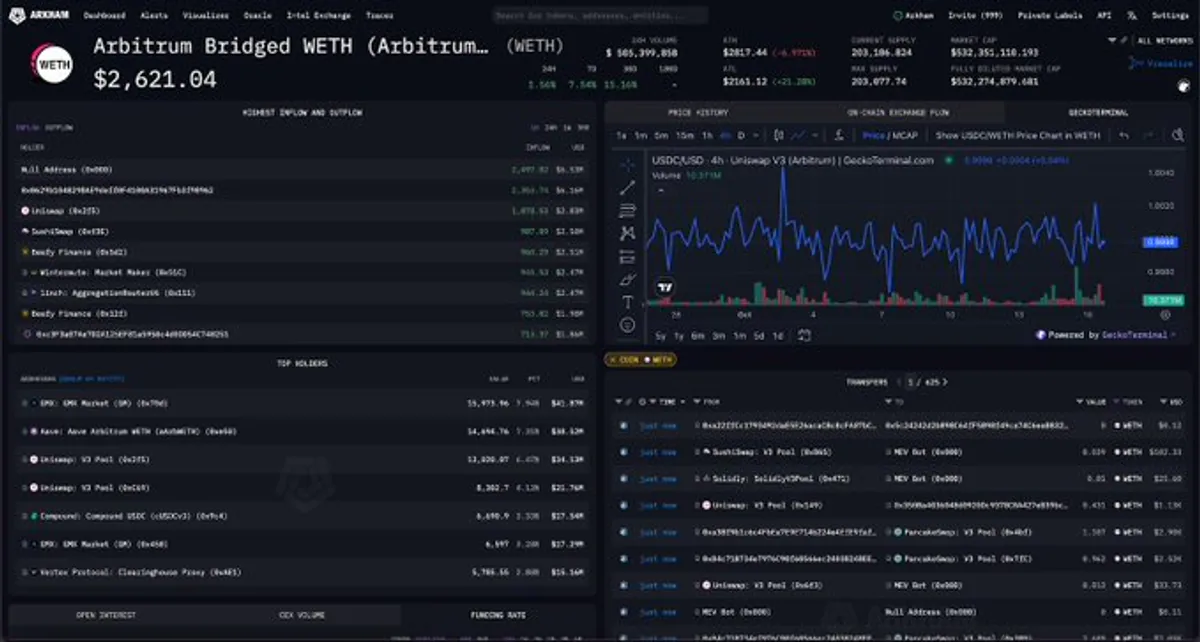Click the Visualize button at top right
This screenshot has height=642, width=1200.
[1160, 63]
